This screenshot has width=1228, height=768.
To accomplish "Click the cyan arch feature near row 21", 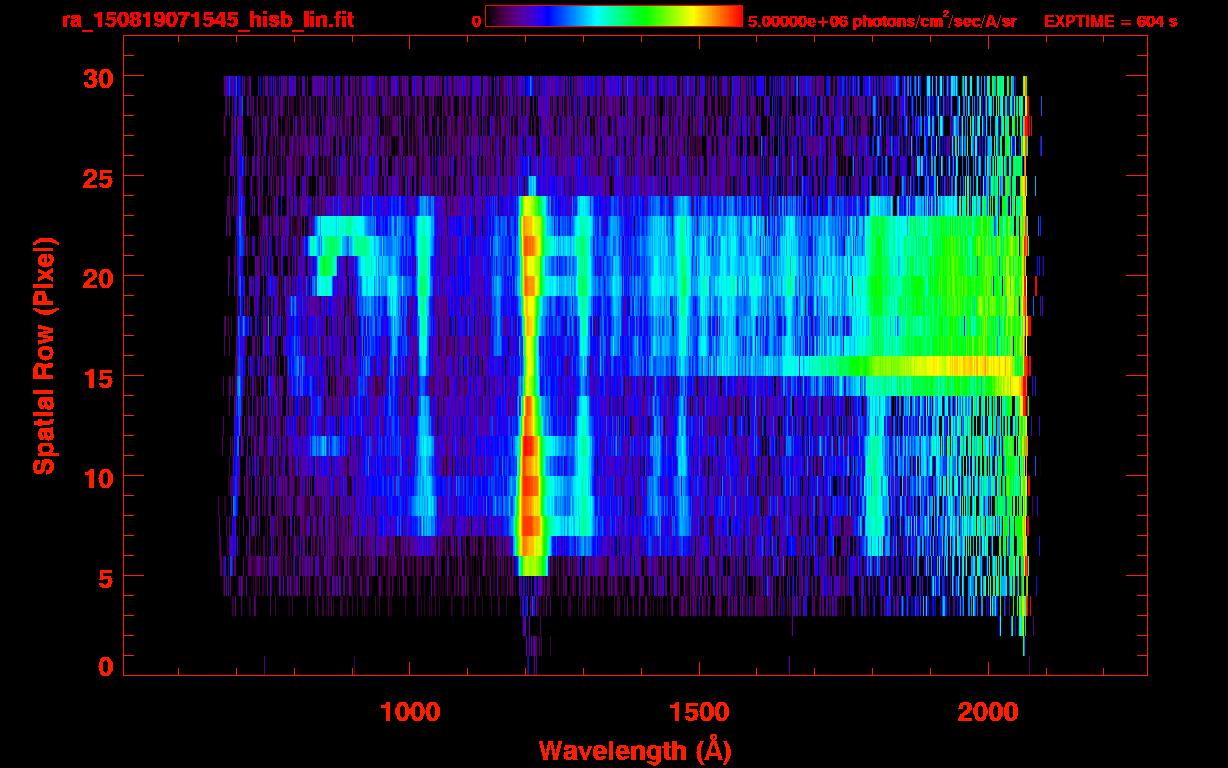I will [x=342, y=255].
